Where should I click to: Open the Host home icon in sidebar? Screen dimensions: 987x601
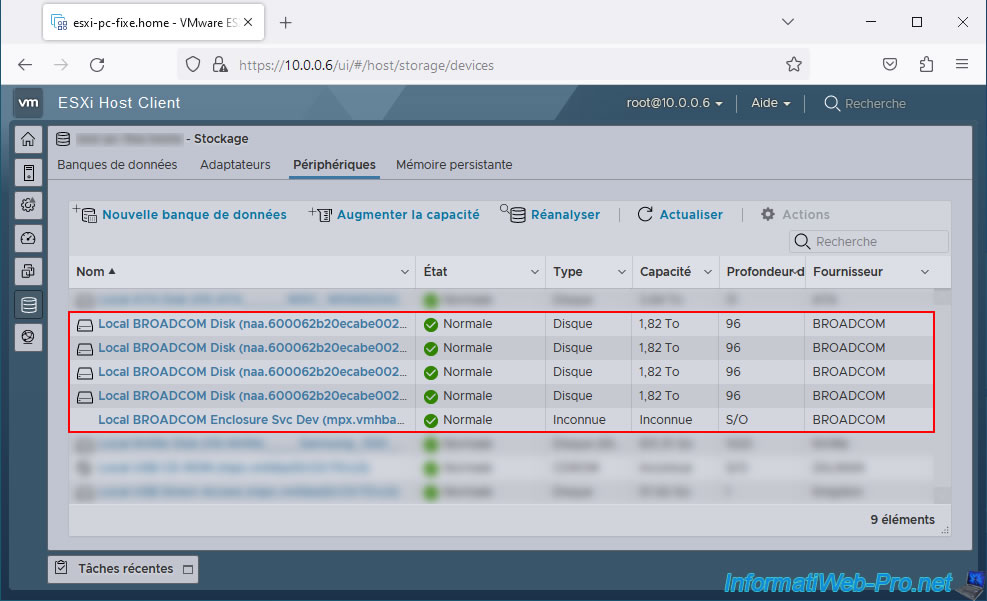[x=28, y=139]
